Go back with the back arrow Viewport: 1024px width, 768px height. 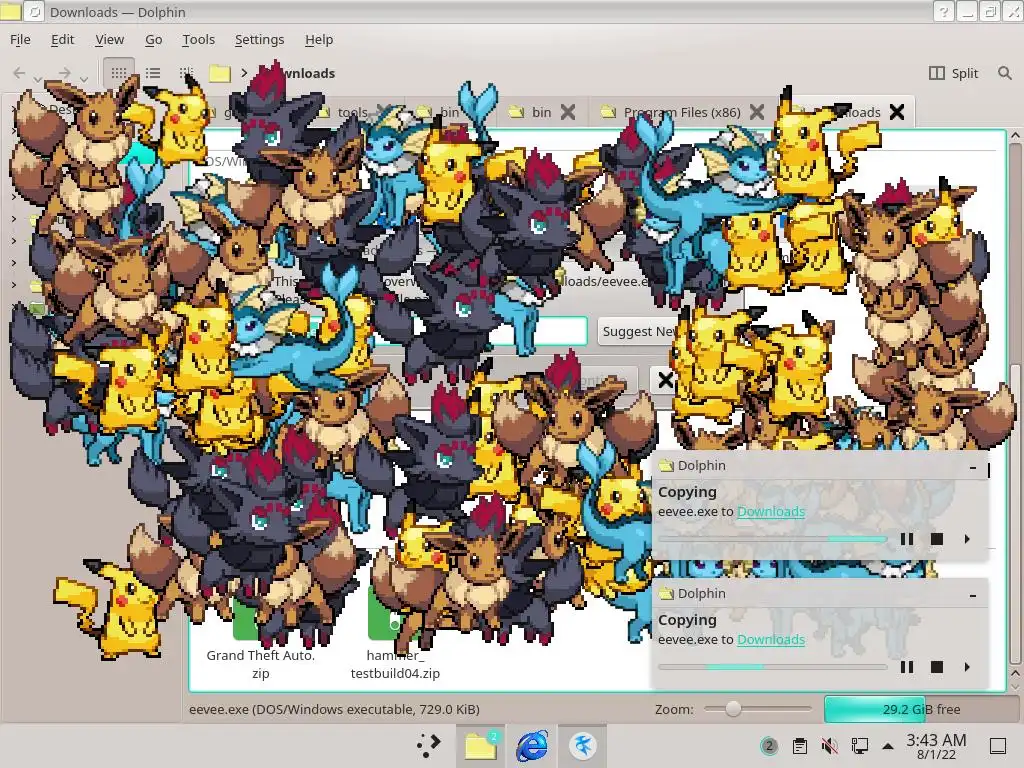[x=20, y=73]
